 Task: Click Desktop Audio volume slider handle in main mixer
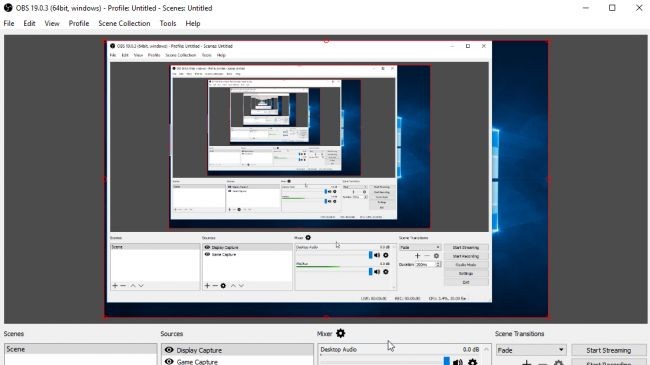(x=446, y=361)
